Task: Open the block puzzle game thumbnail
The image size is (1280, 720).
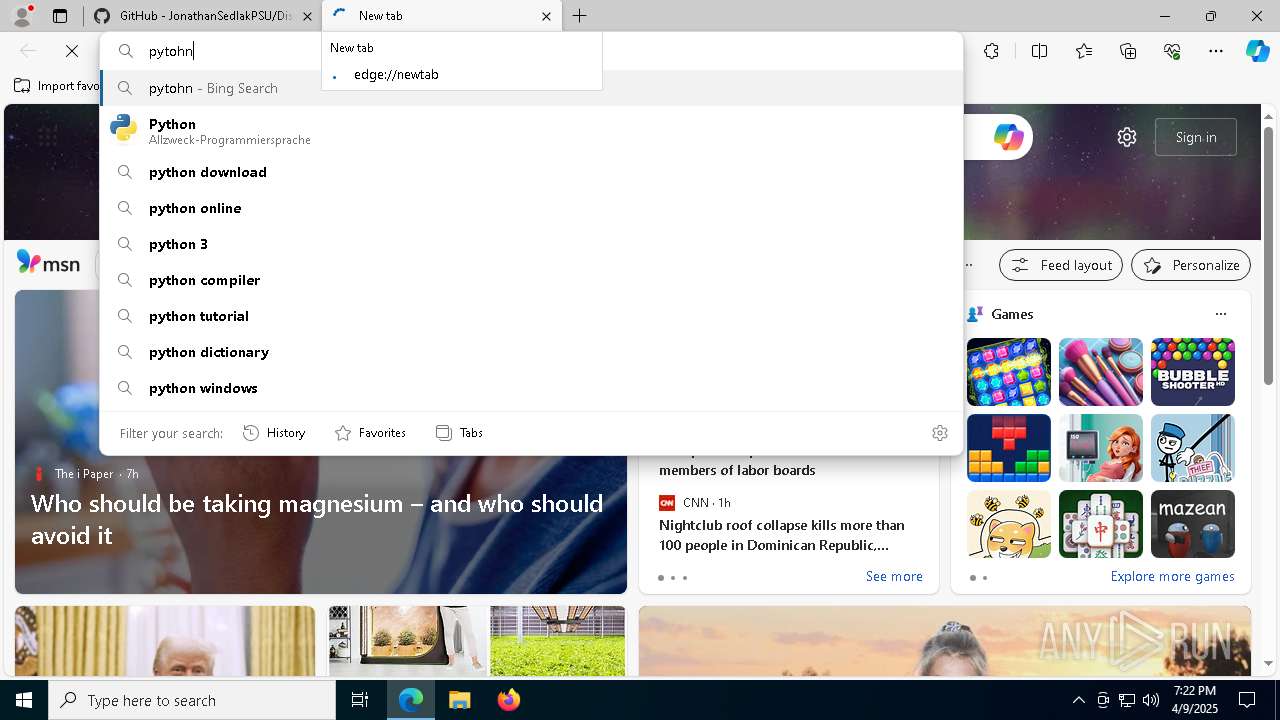Action: coord(1009,448)
